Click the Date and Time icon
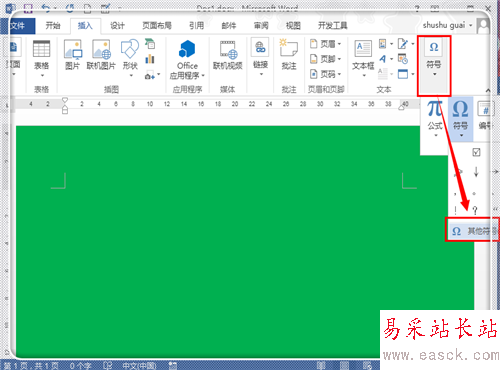The height and width of the screenshot is (370, 500). [x=403, y=59]
